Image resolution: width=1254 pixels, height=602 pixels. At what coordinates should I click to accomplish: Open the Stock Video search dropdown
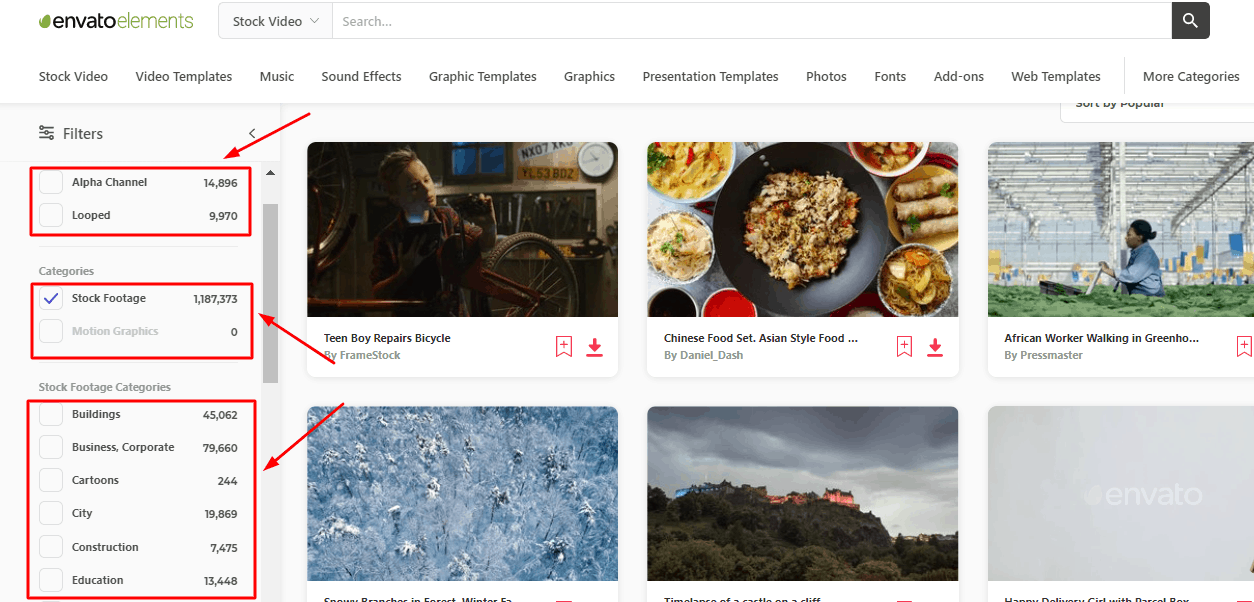pos(275,21)
